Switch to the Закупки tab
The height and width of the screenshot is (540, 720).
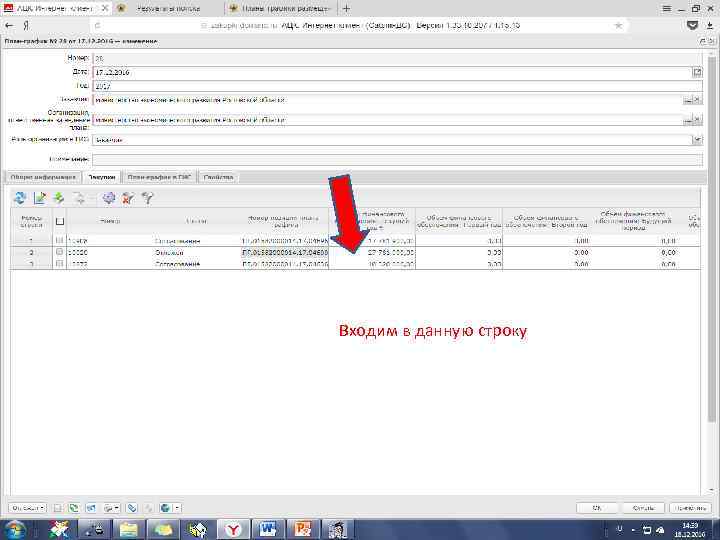[x=101, y=177]
